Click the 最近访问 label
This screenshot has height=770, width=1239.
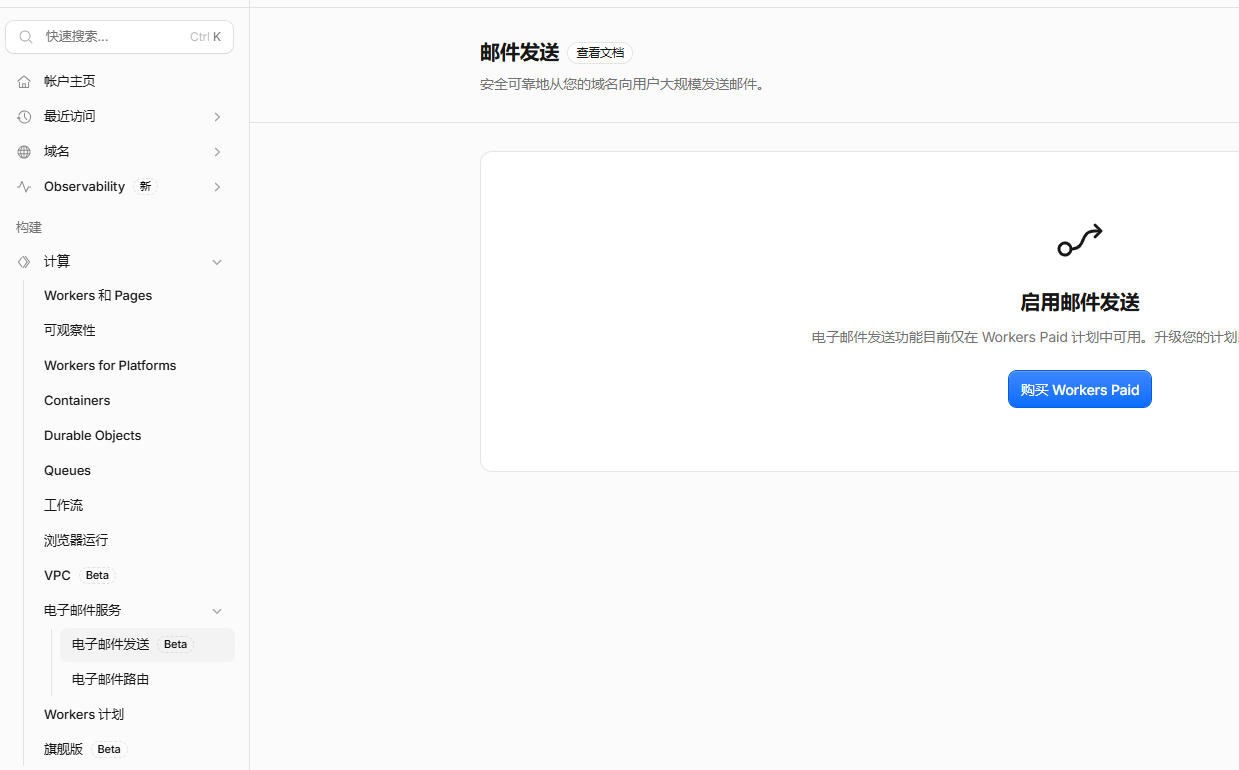70,117
